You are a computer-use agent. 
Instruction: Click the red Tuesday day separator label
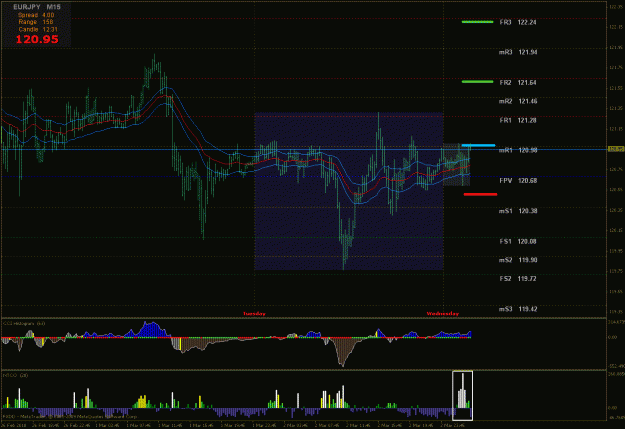tap(254, 314)
